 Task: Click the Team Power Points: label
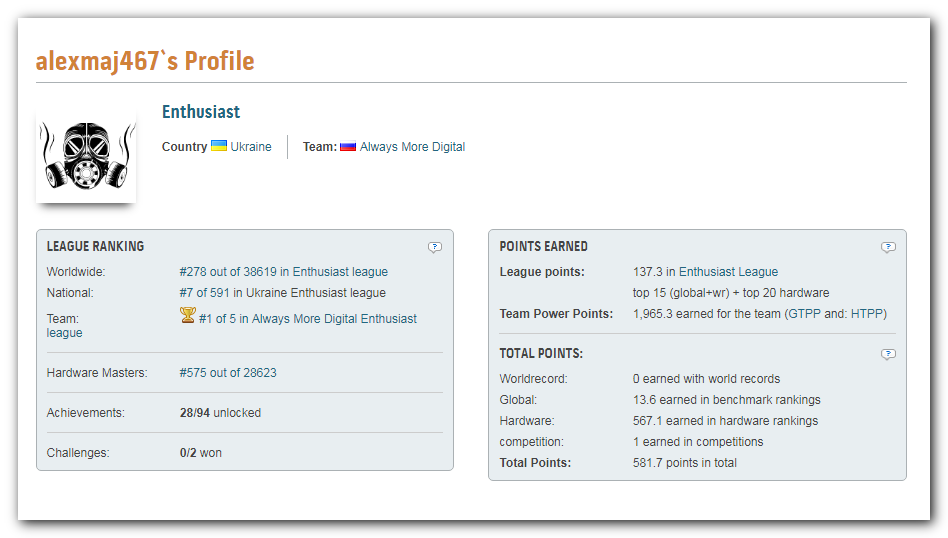(x=556, y=314)
